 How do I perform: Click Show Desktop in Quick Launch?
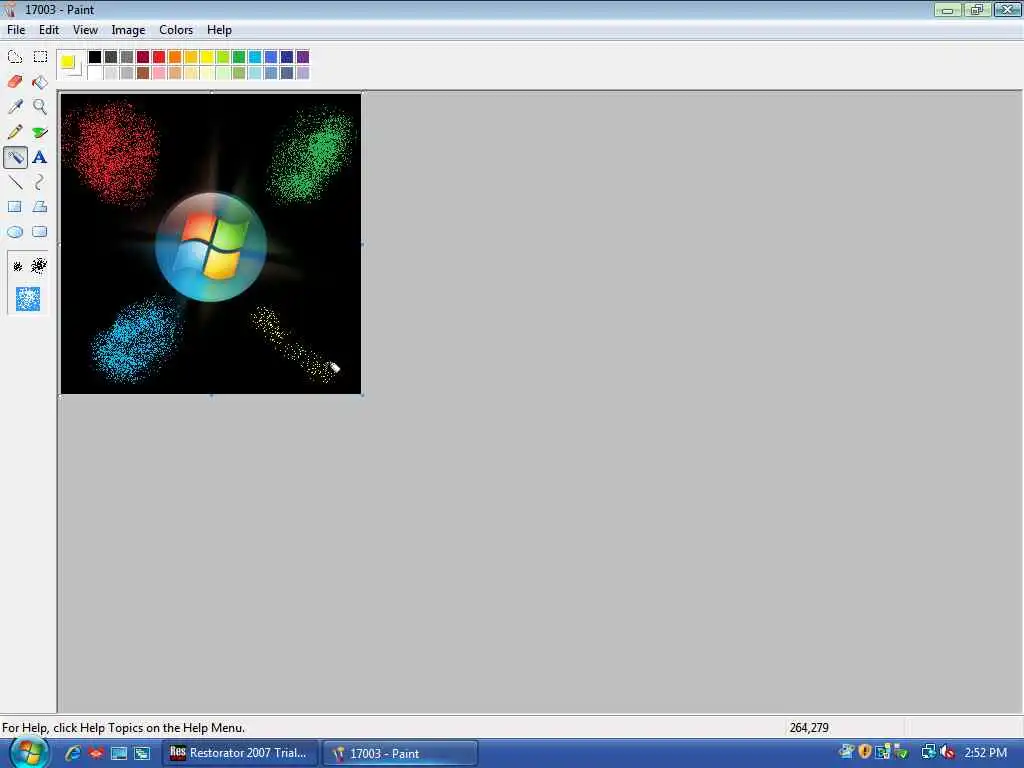click(119, 753)
